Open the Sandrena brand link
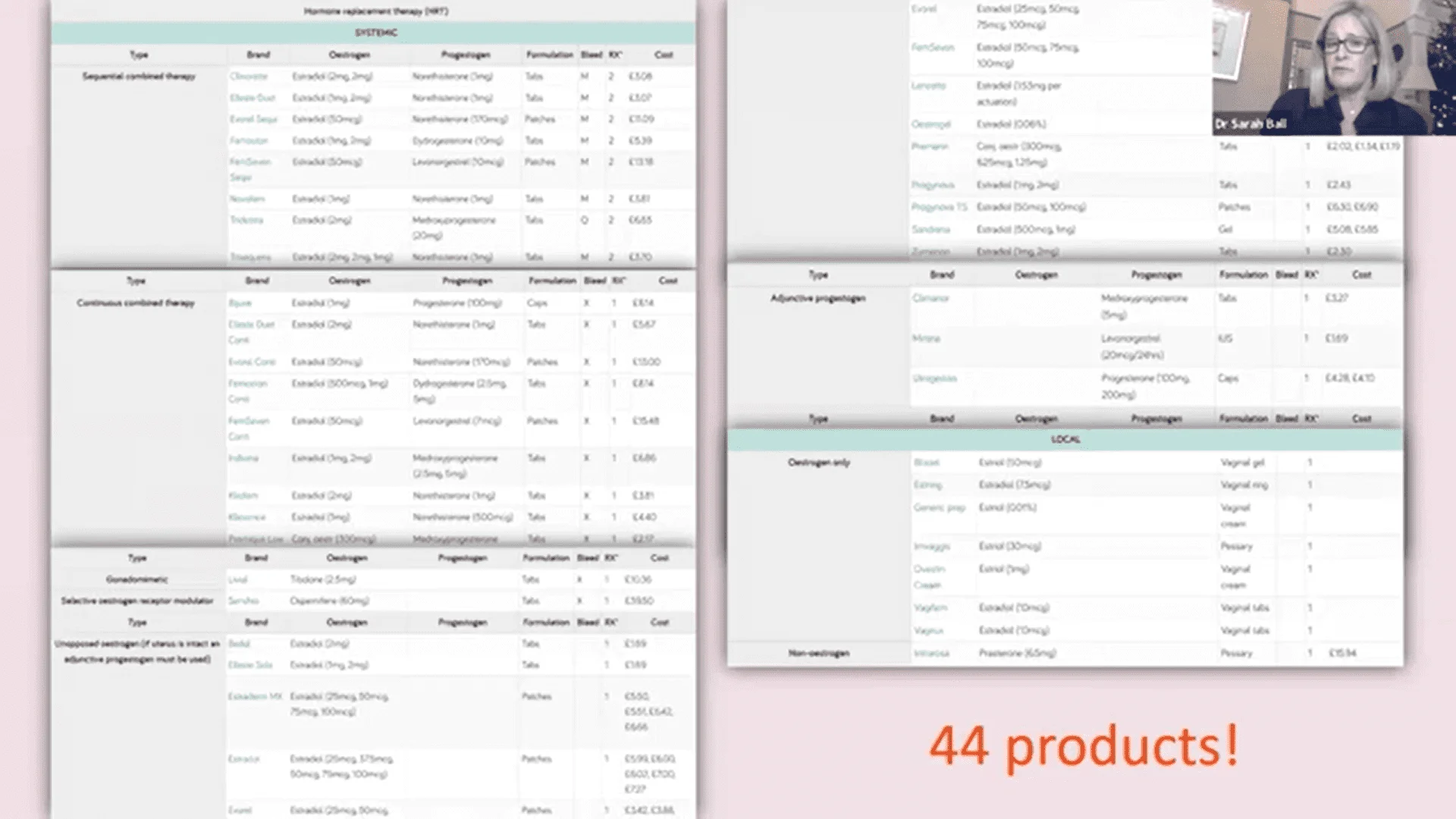1456x819 pixels. [x=930, y=229]
